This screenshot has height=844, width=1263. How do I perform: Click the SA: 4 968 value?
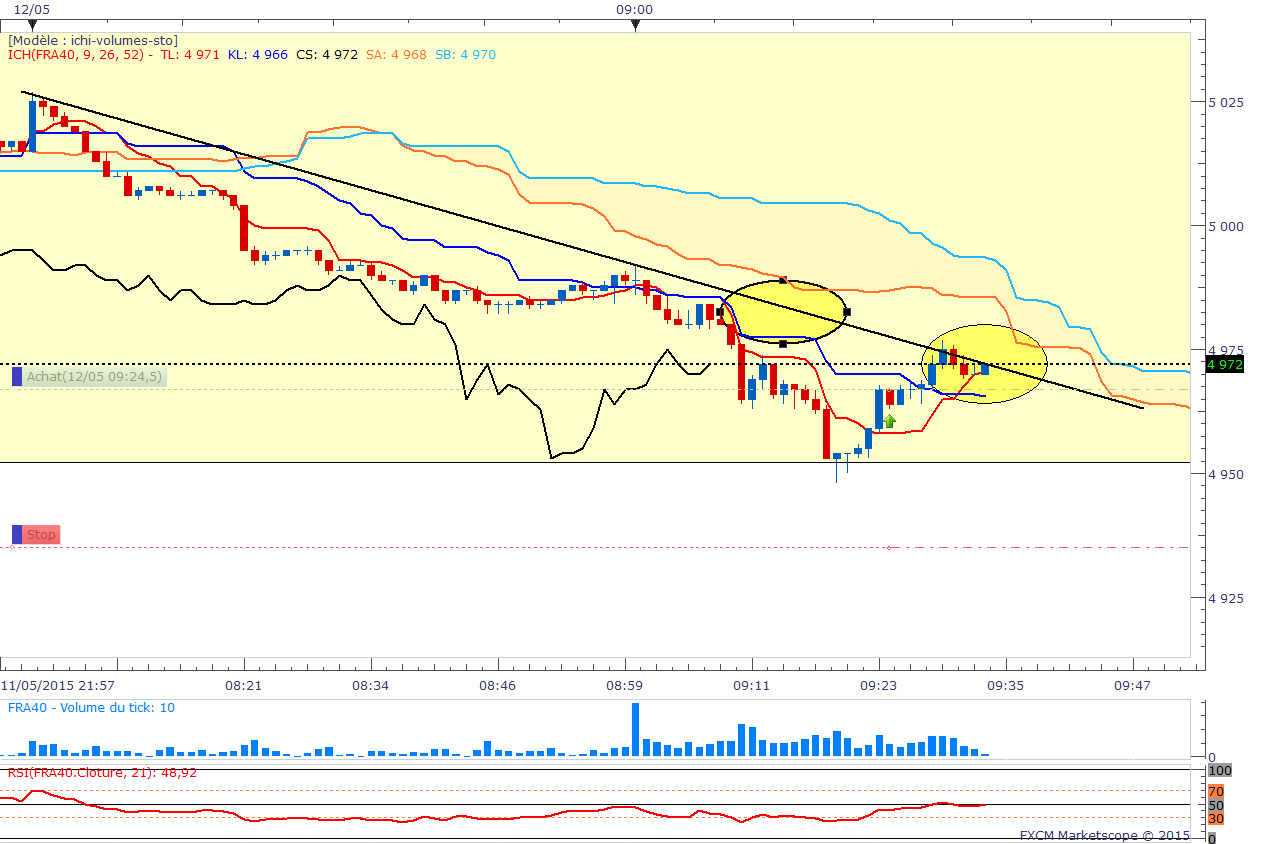pyautogui.click(x=396, y=55)
